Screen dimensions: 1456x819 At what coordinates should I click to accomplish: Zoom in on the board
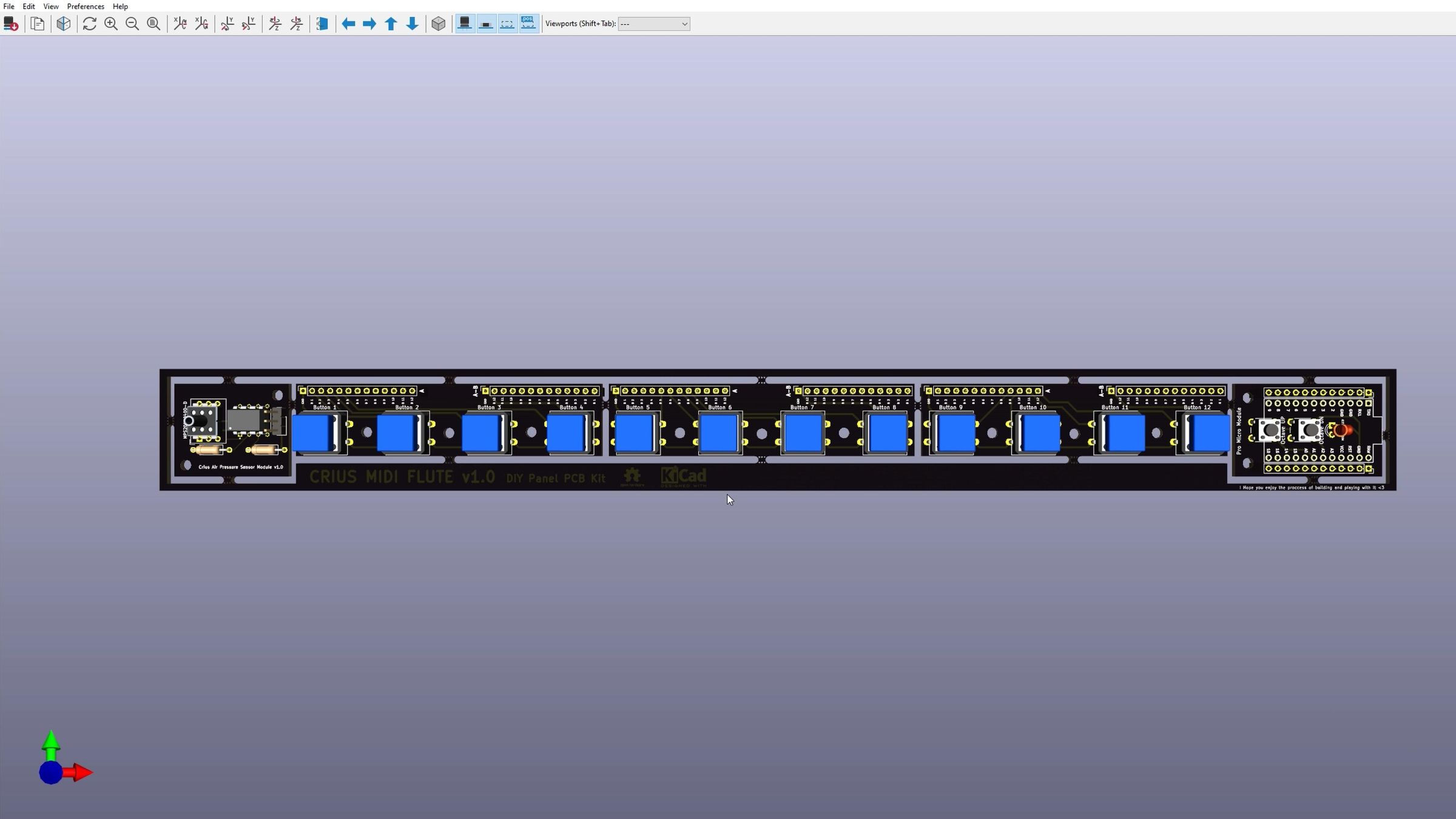pyautogui.click(x=110, y=24)
